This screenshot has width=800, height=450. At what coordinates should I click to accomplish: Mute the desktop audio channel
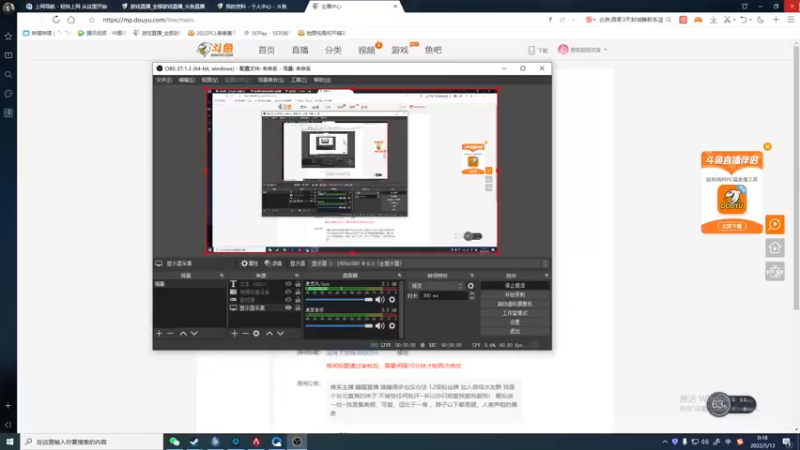380,326
